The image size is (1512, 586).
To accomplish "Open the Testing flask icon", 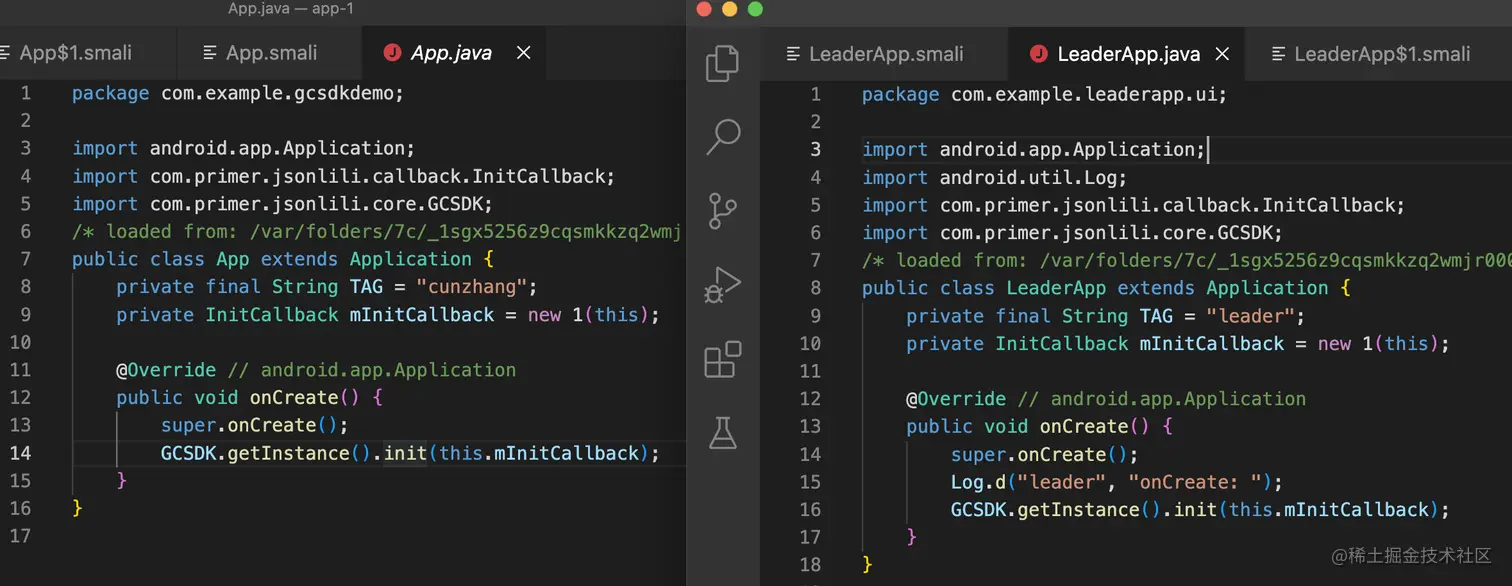I will pos(722,432).
